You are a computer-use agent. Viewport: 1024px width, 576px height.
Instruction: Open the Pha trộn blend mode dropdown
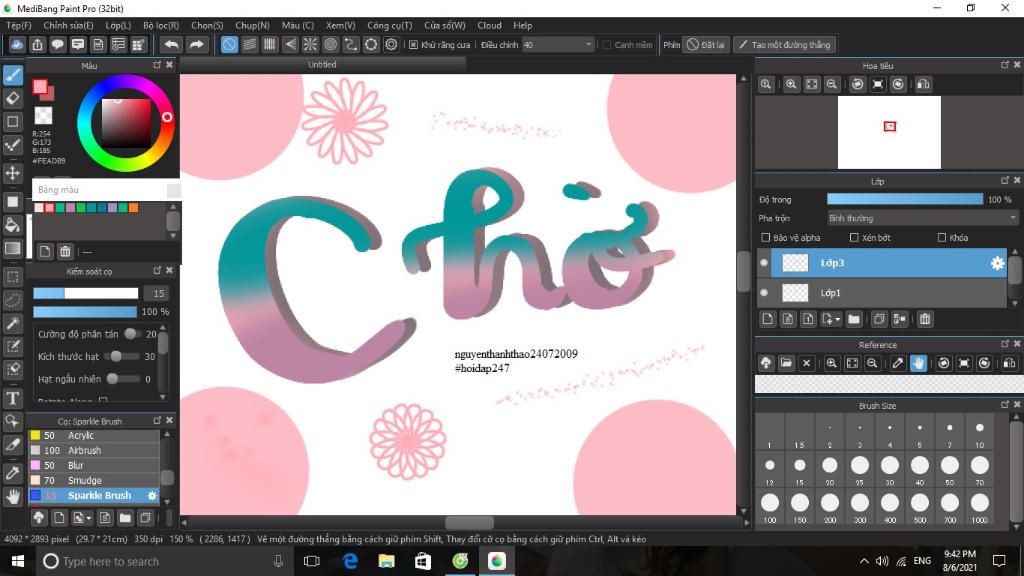click(x=922, y=218)
